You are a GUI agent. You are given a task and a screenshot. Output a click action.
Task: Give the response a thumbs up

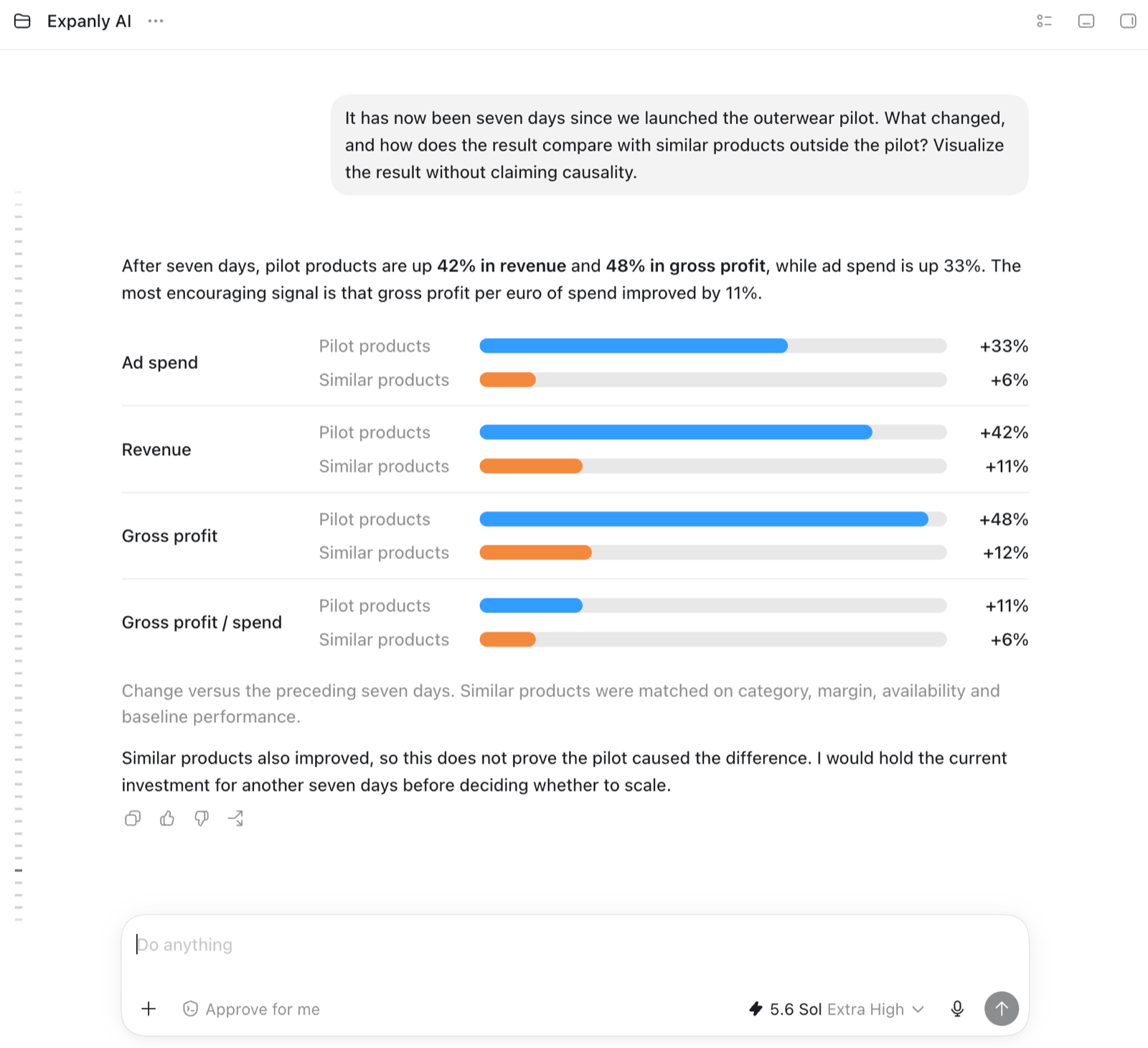tap(167, 818)
